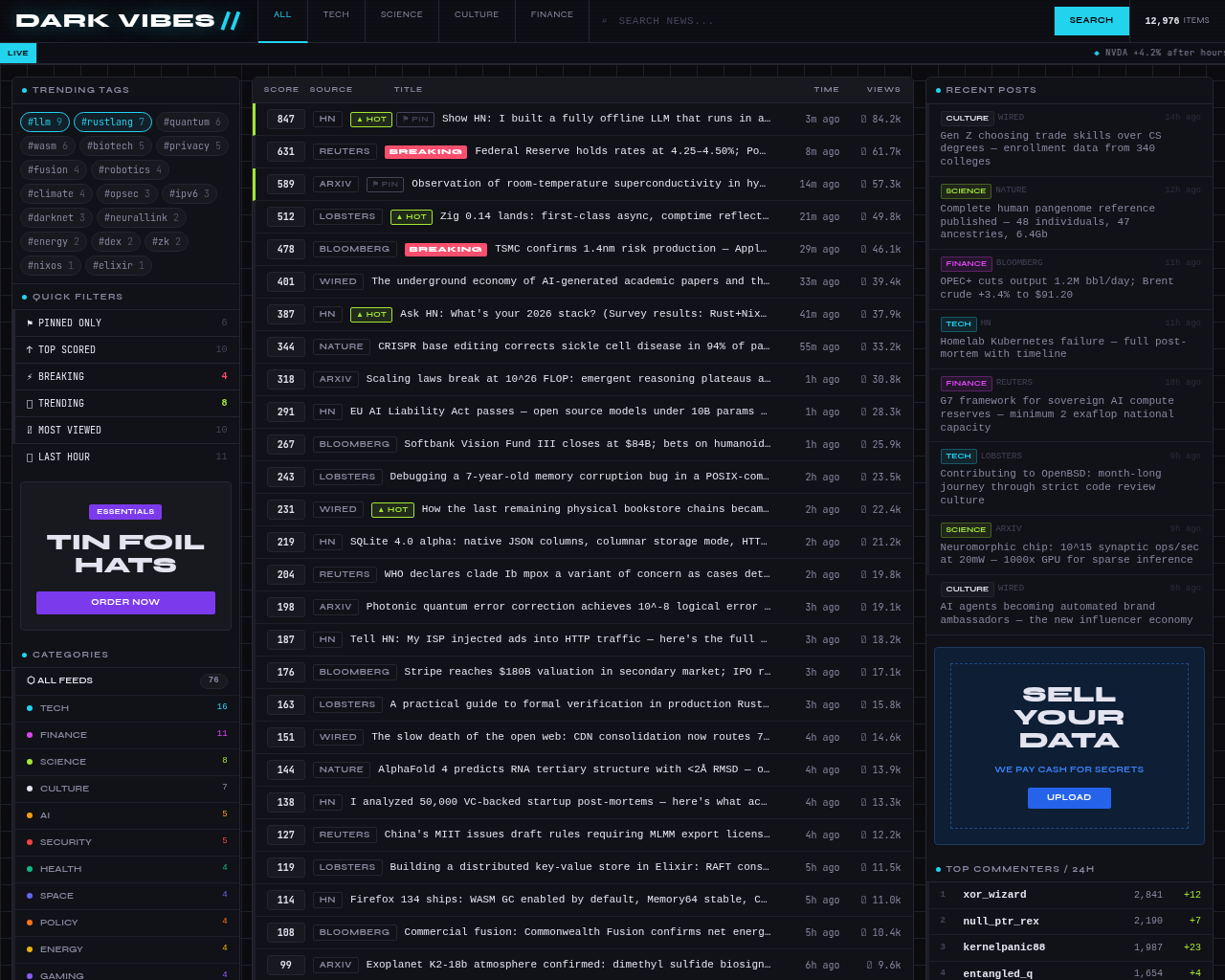1225x980 pixels.
Task: Toggle the #rustlang trending tag
Action: (x=113, y=122)
